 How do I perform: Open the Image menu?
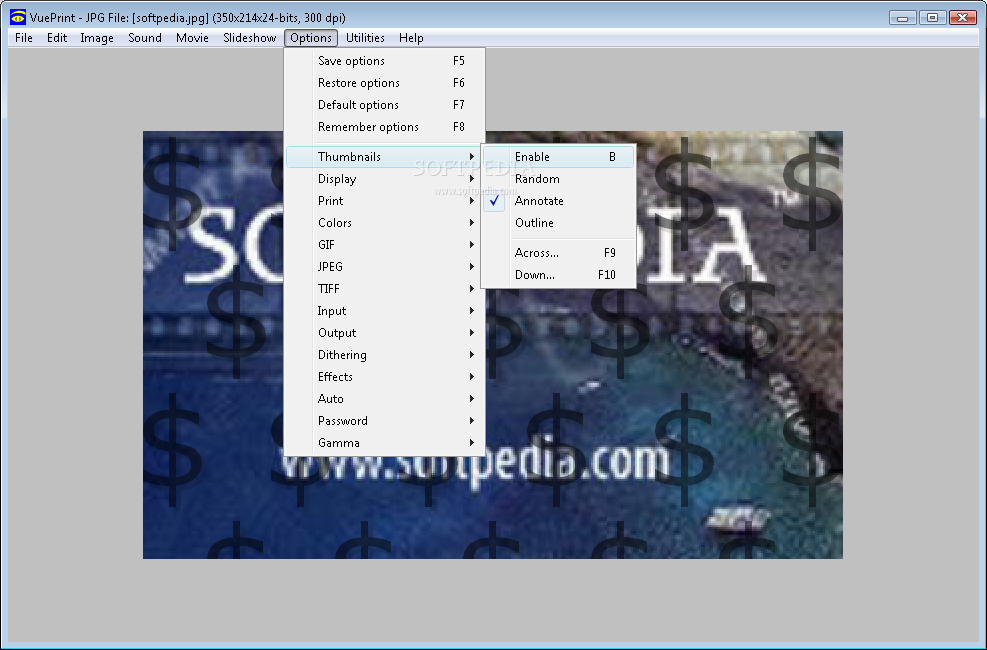coord(97,38)
